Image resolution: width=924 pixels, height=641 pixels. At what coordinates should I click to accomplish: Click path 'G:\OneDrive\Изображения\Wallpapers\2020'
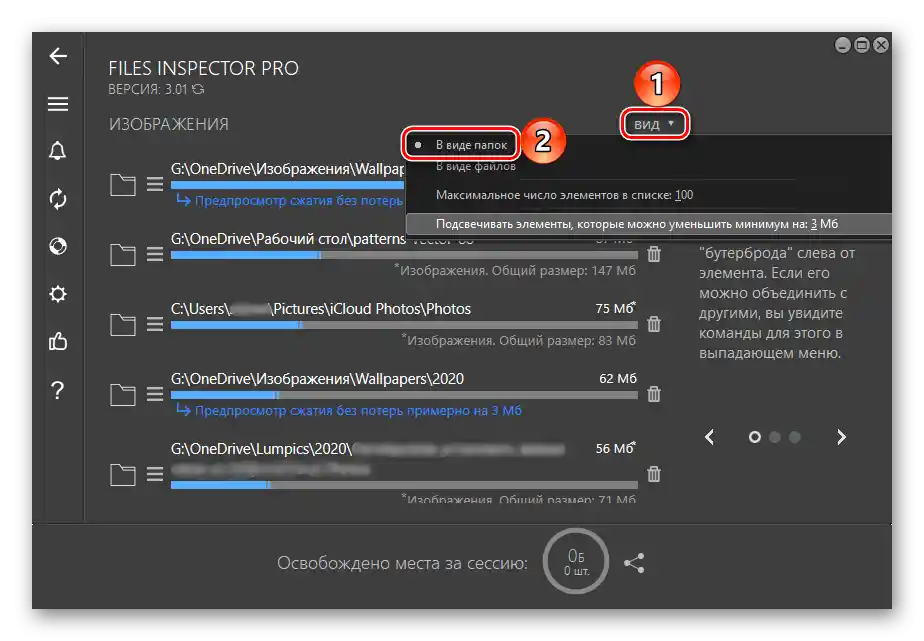click(x=317, y=379)
